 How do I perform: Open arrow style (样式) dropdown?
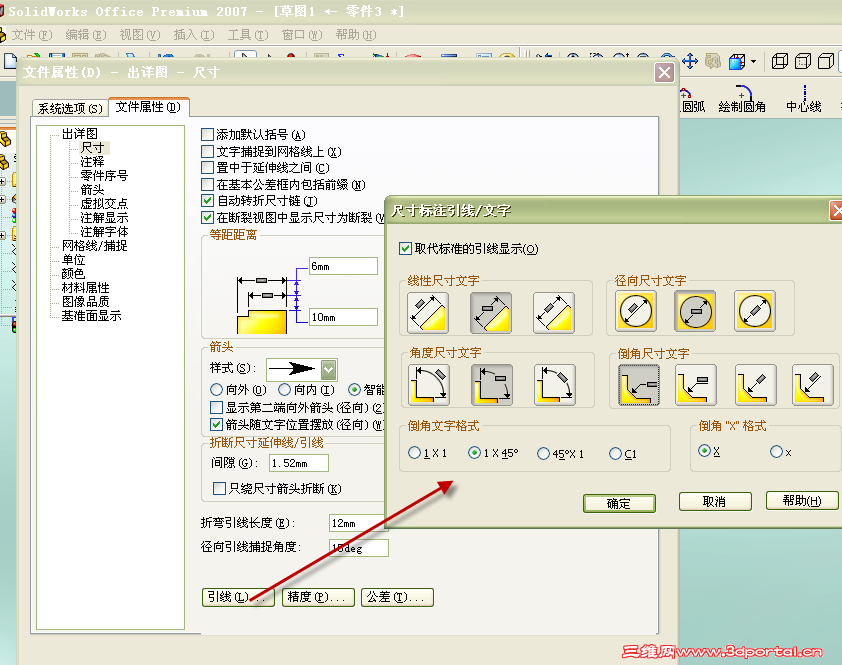click(x=329, y=370)
